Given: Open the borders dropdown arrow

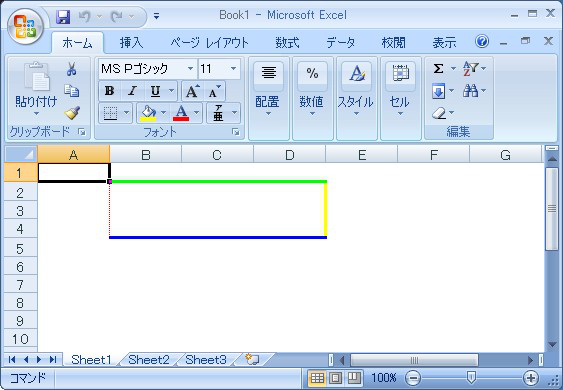Looking at the screenshot, I should point(126,113).
